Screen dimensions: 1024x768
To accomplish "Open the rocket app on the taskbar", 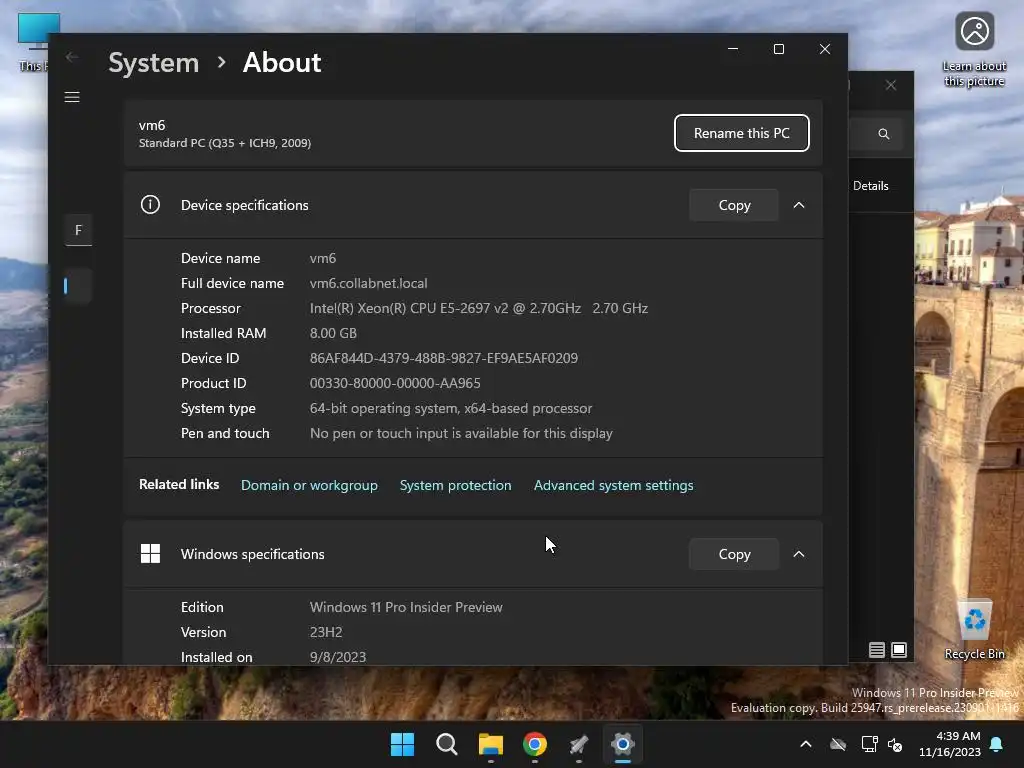I will [579, 744].
